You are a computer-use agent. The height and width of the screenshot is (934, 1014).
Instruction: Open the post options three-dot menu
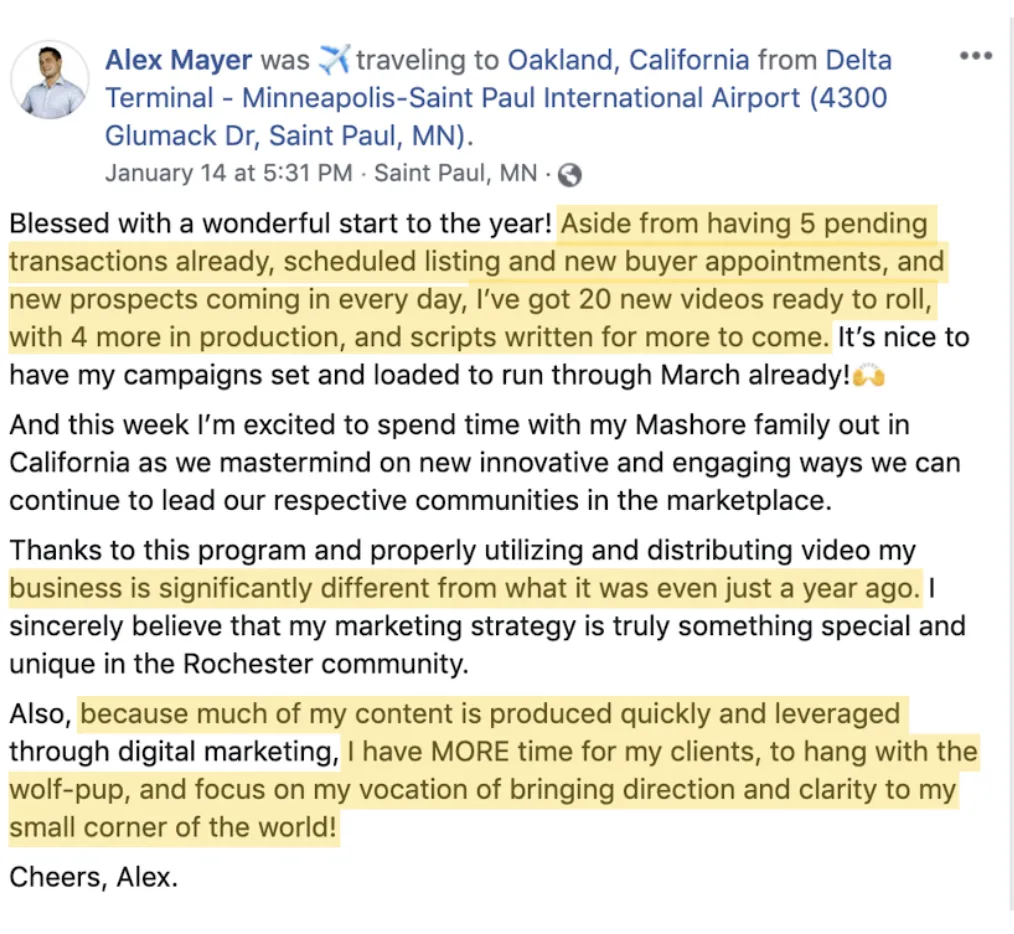976,56
